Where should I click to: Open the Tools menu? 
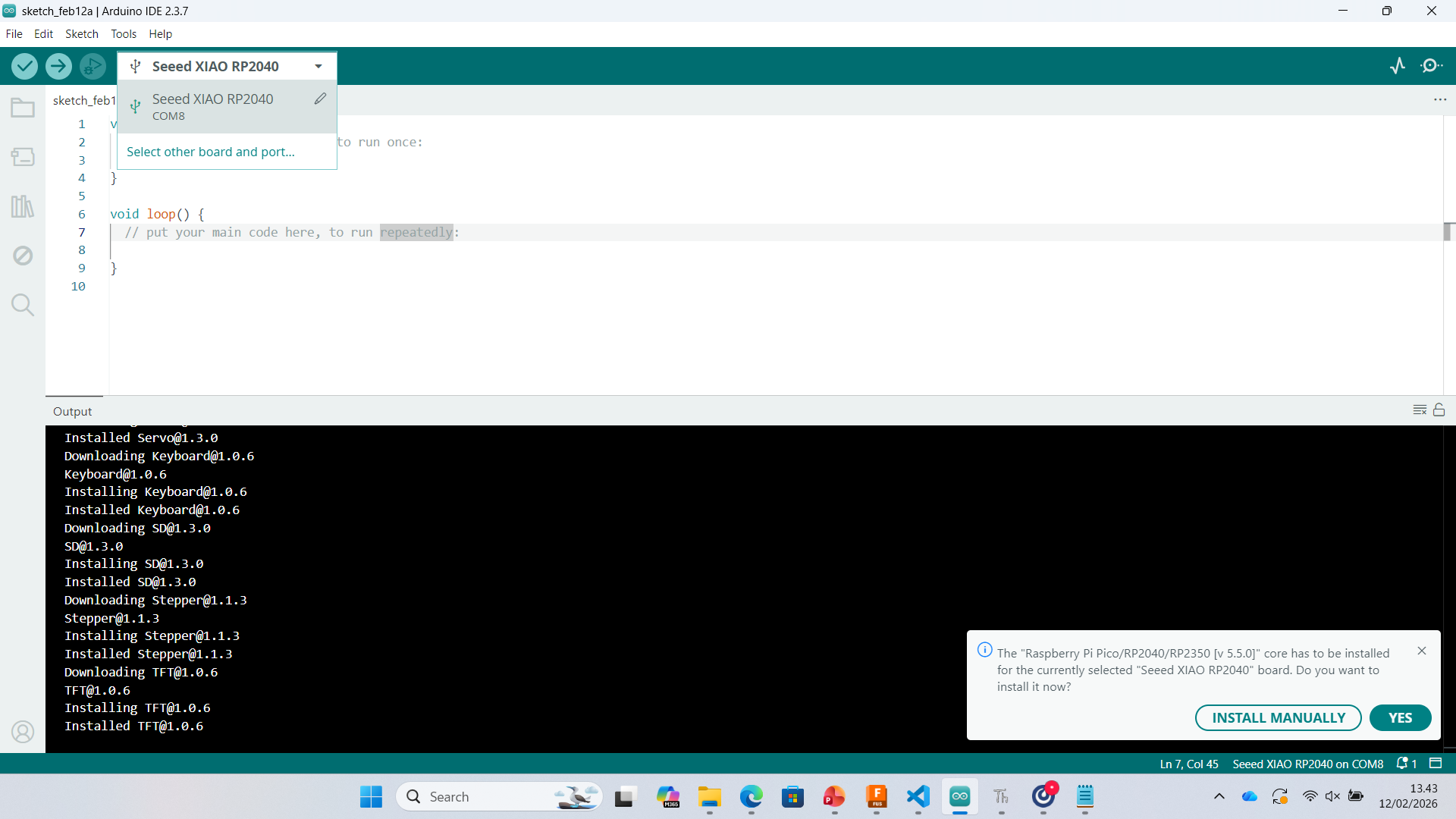point(124,34)
